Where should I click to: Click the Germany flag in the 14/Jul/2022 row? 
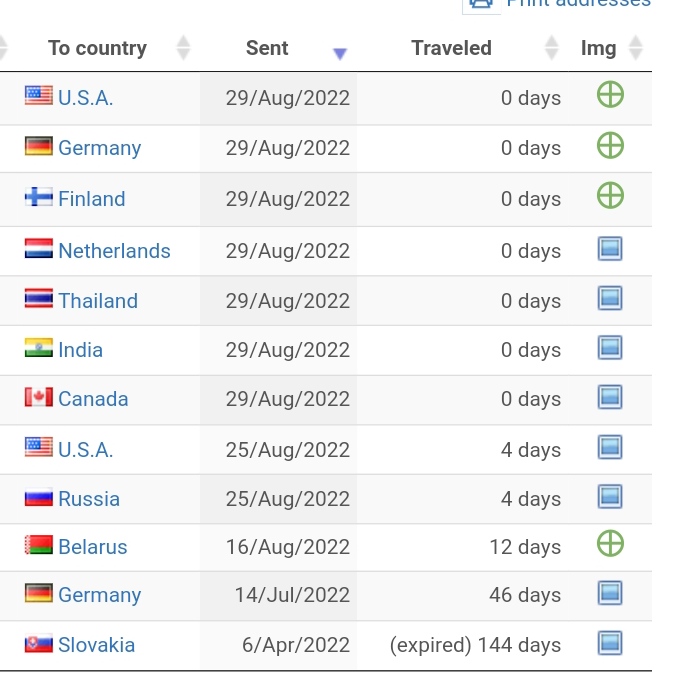click(39, 593)
